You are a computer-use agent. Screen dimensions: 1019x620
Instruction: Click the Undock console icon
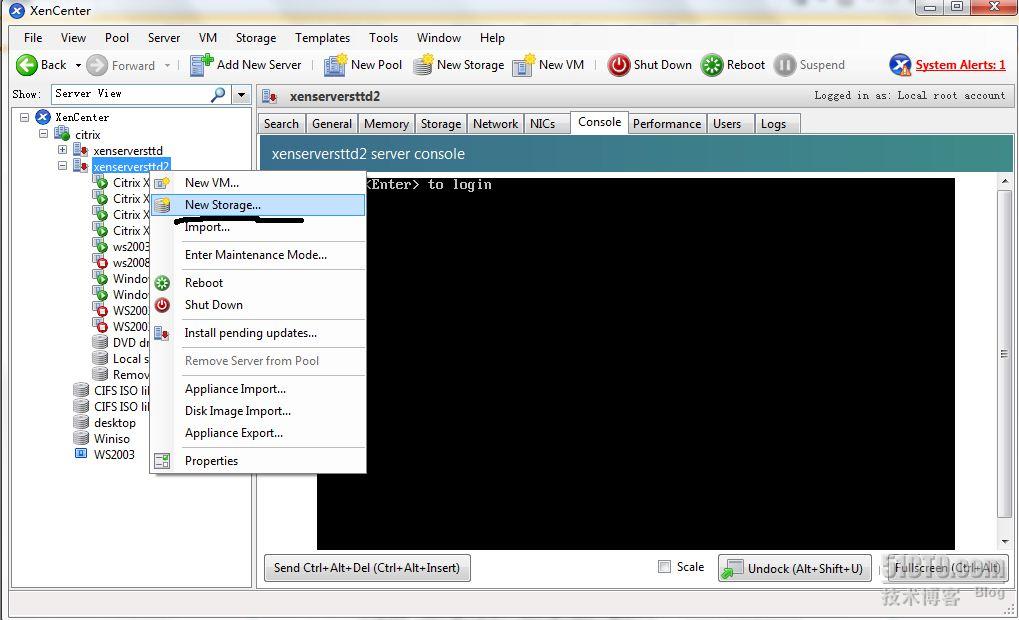732,569
